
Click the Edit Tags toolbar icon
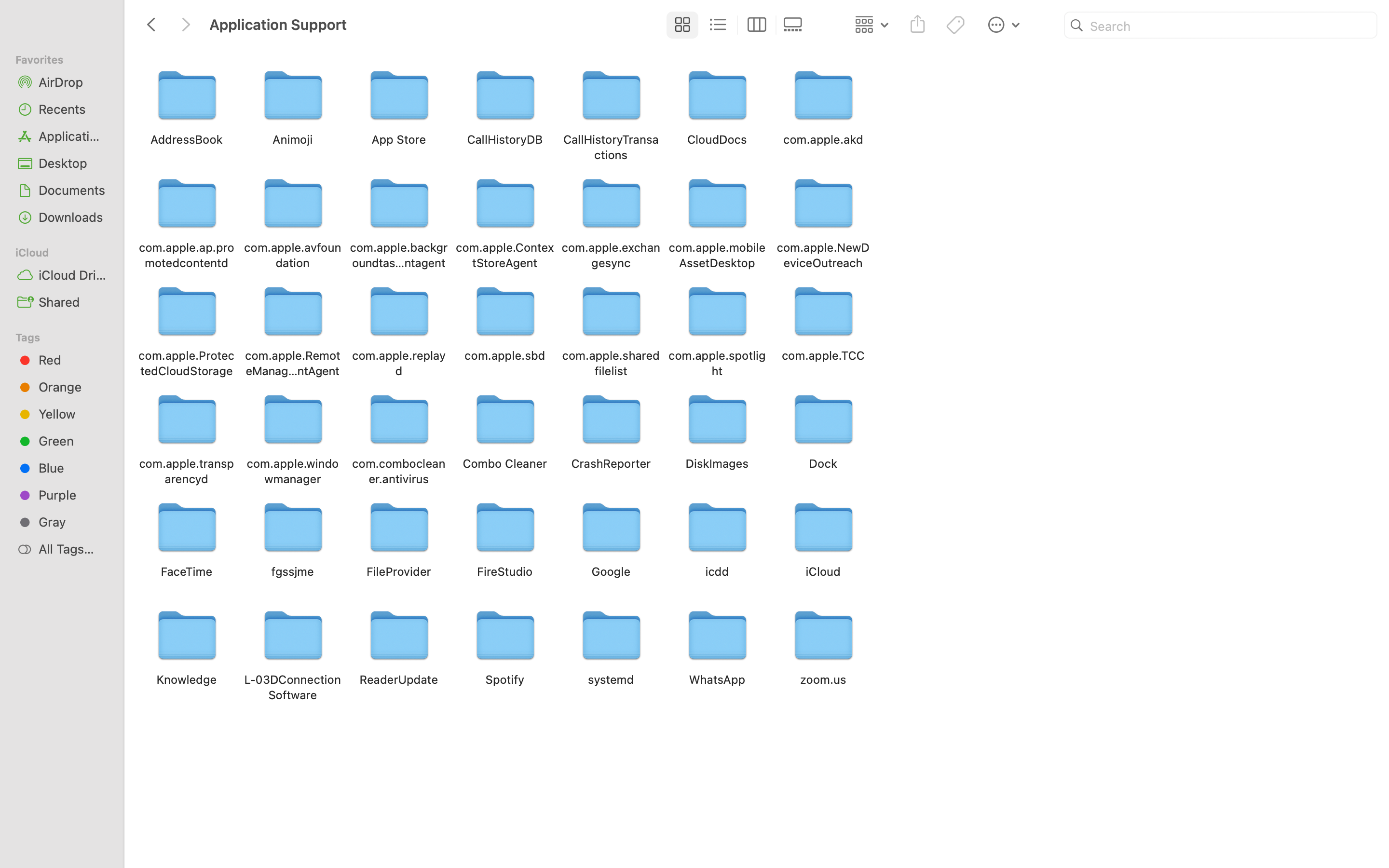point(955,25)
